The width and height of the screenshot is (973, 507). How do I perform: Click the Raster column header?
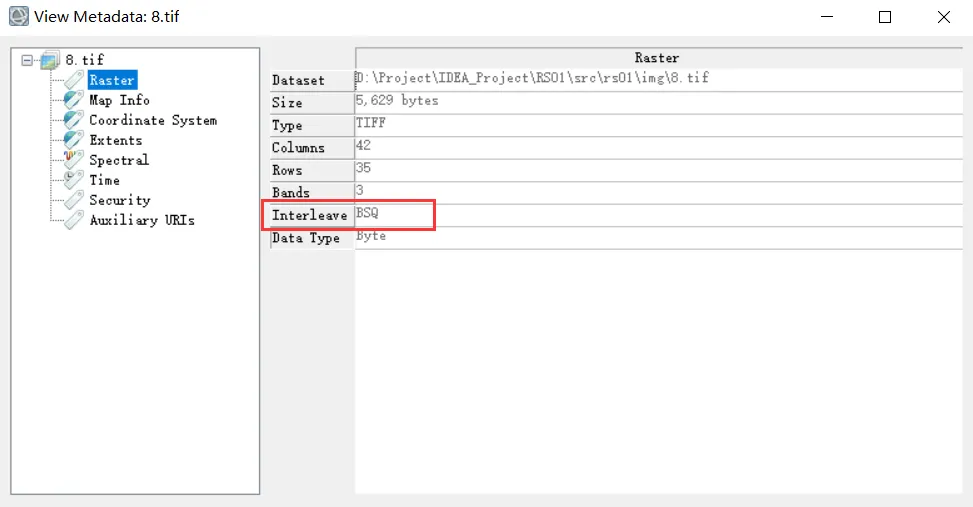coord(656,58)
